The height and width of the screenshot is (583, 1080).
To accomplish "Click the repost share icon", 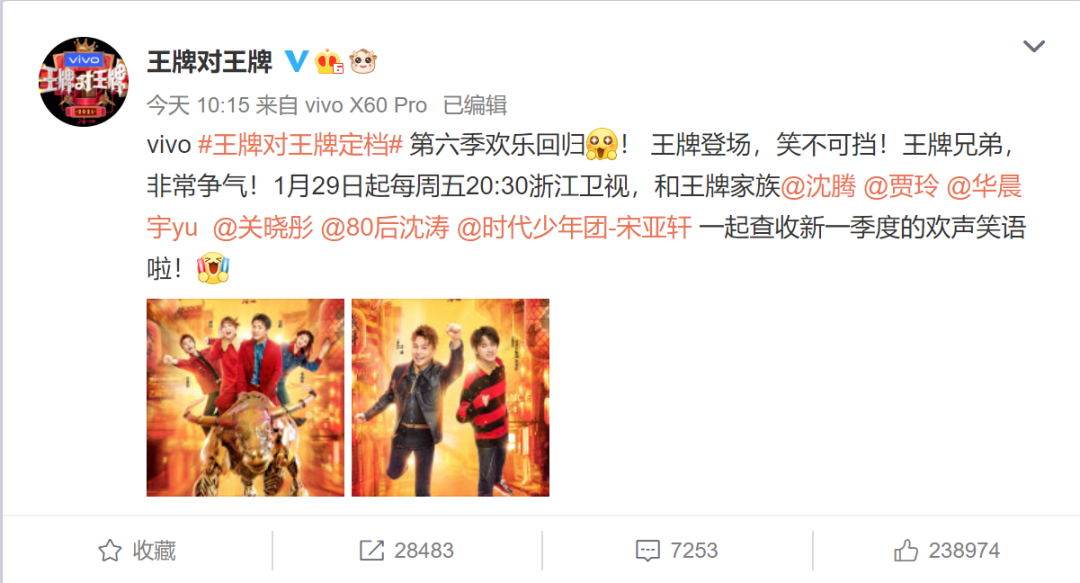I will click(372, 550).
